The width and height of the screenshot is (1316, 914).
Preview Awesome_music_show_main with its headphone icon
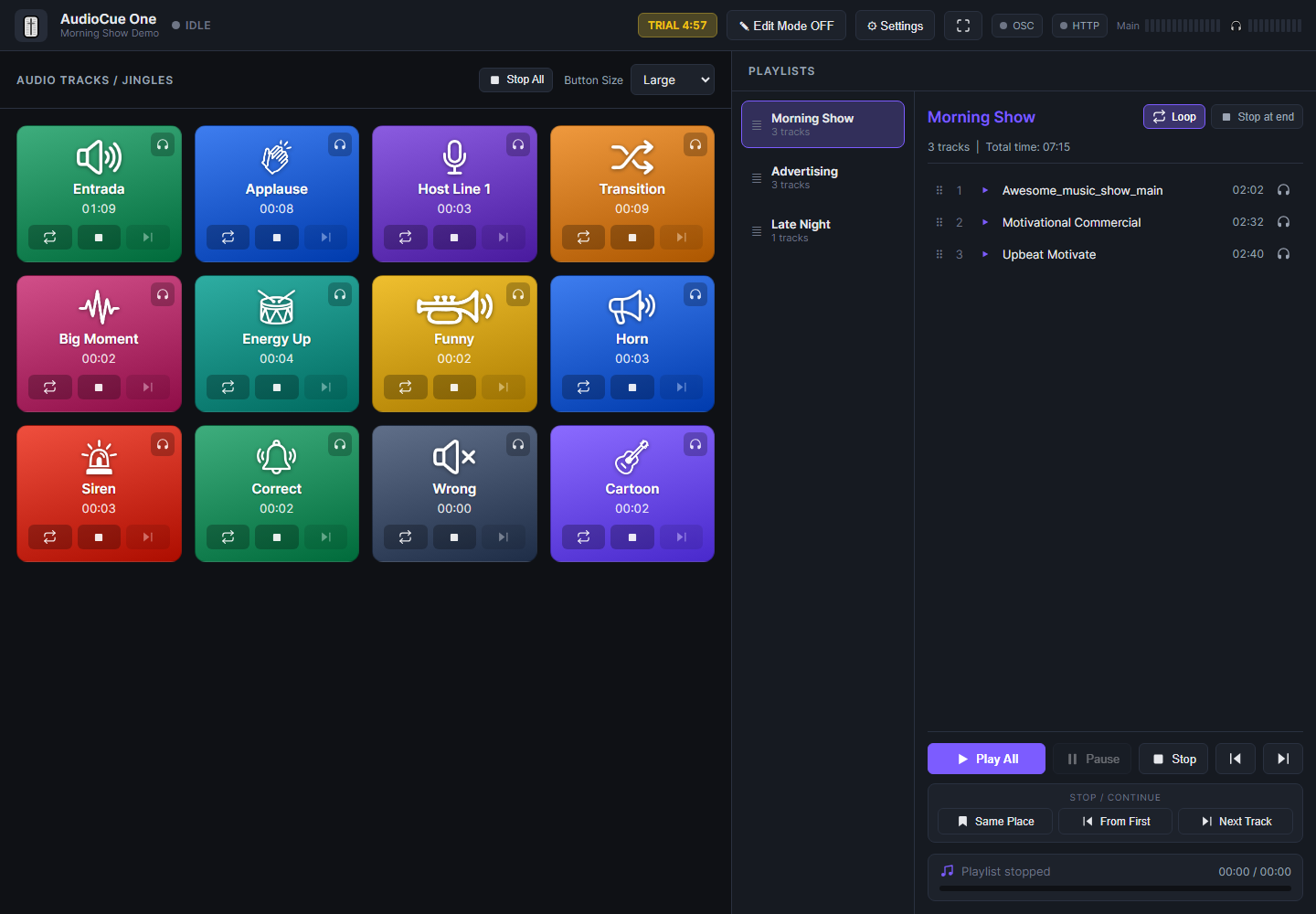(x=1283, y=190)
